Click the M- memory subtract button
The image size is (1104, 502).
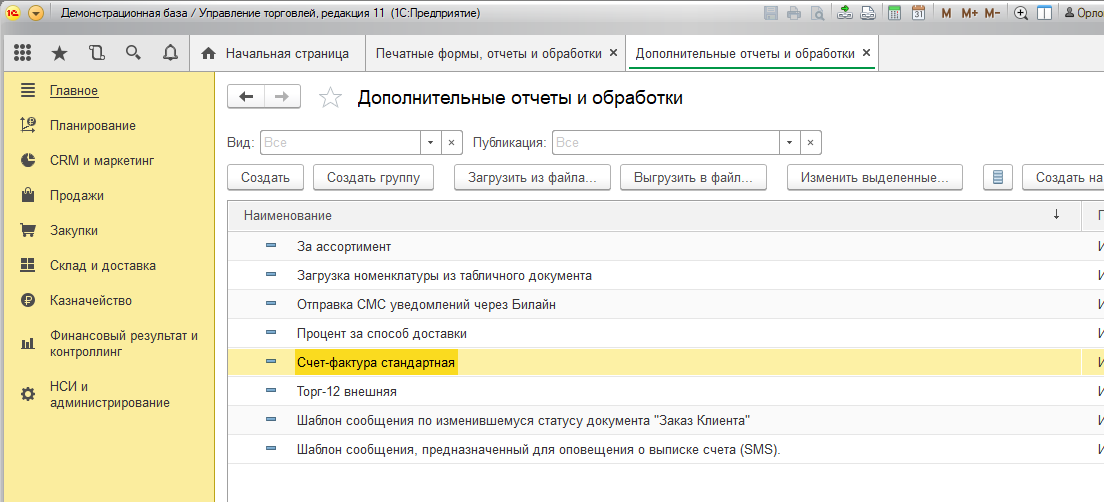993,13
